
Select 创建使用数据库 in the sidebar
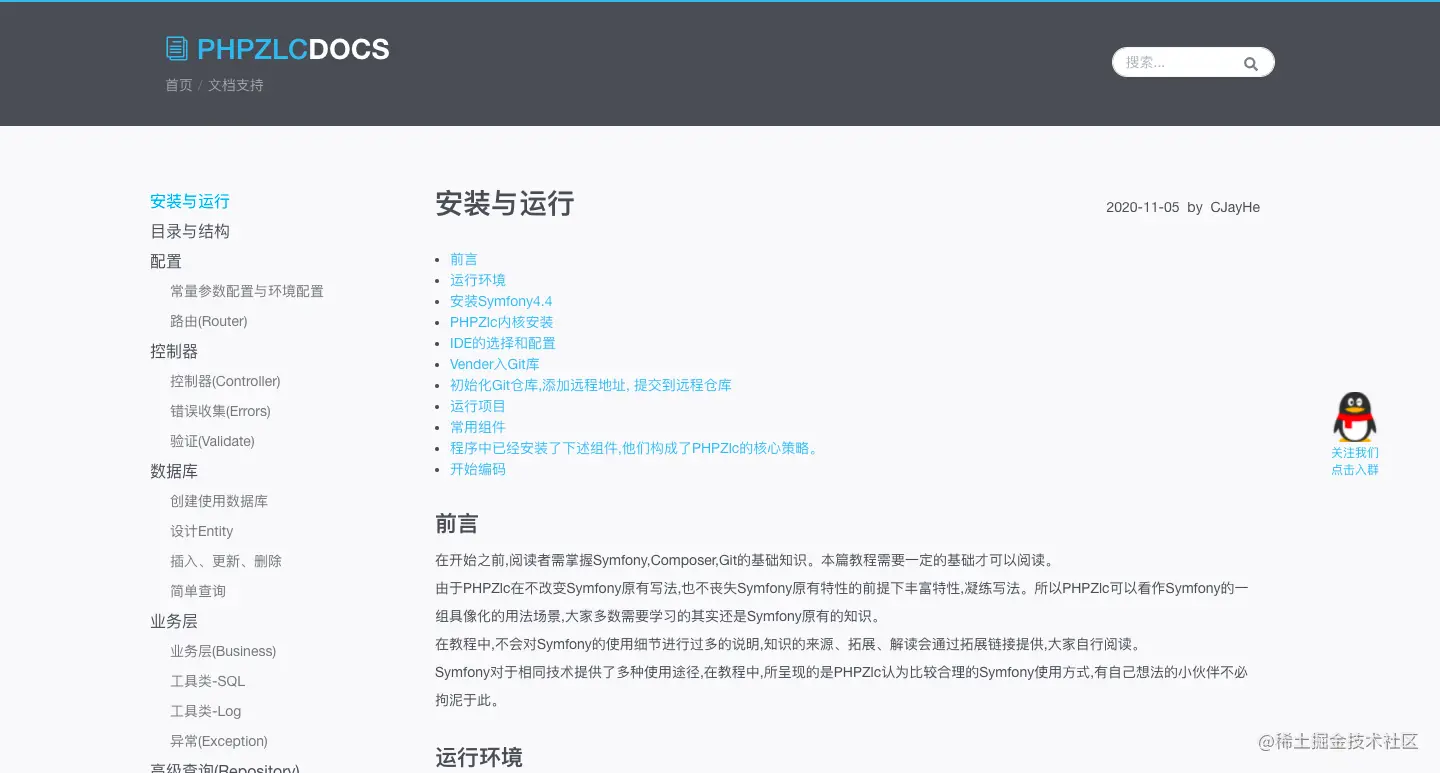pyautogui.click(x=219, y=501)
